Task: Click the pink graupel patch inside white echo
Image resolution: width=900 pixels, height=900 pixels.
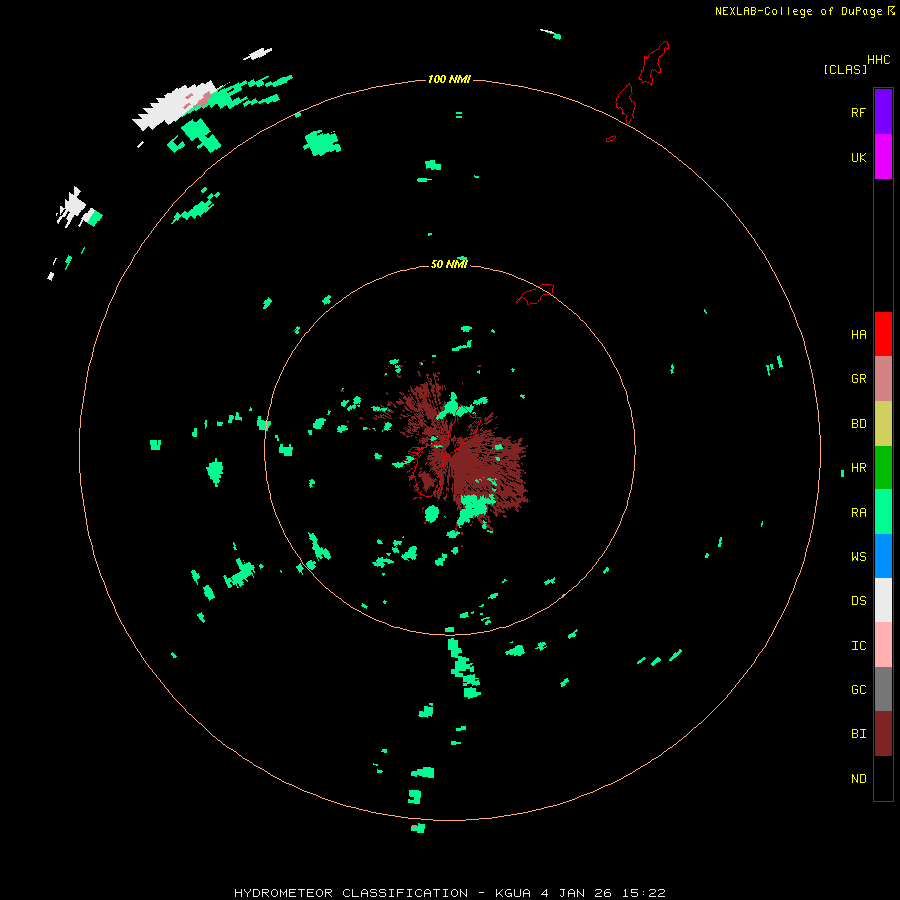Action: pos(198,101)
